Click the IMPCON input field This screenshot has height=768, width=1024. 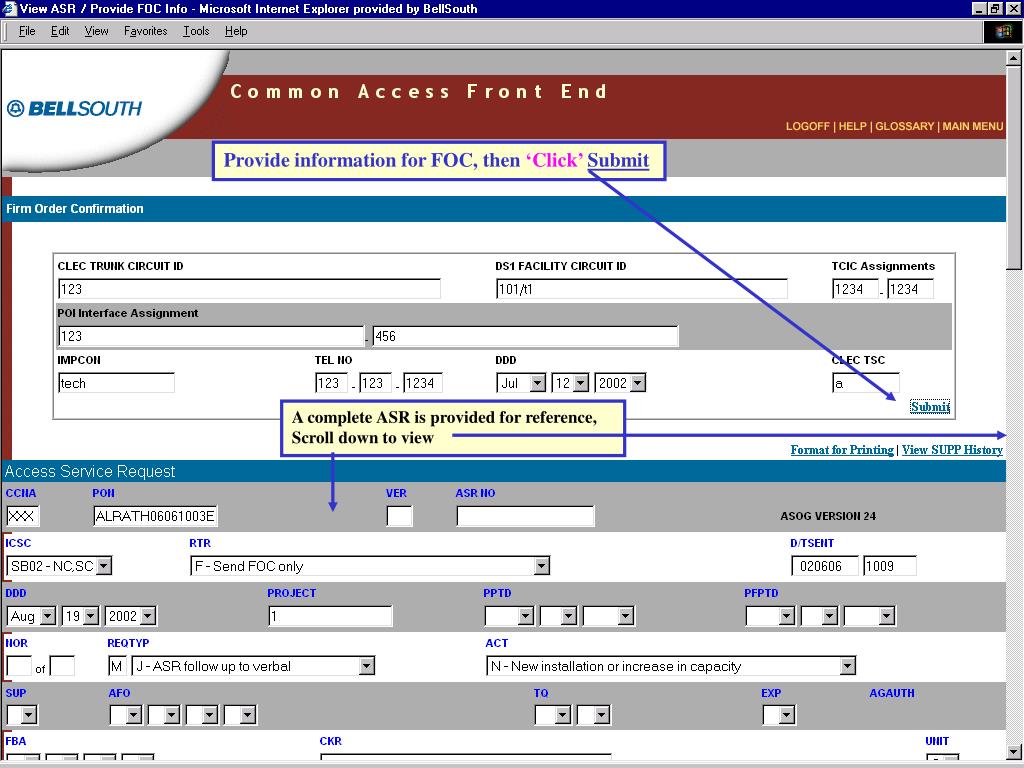click(116, 383)
